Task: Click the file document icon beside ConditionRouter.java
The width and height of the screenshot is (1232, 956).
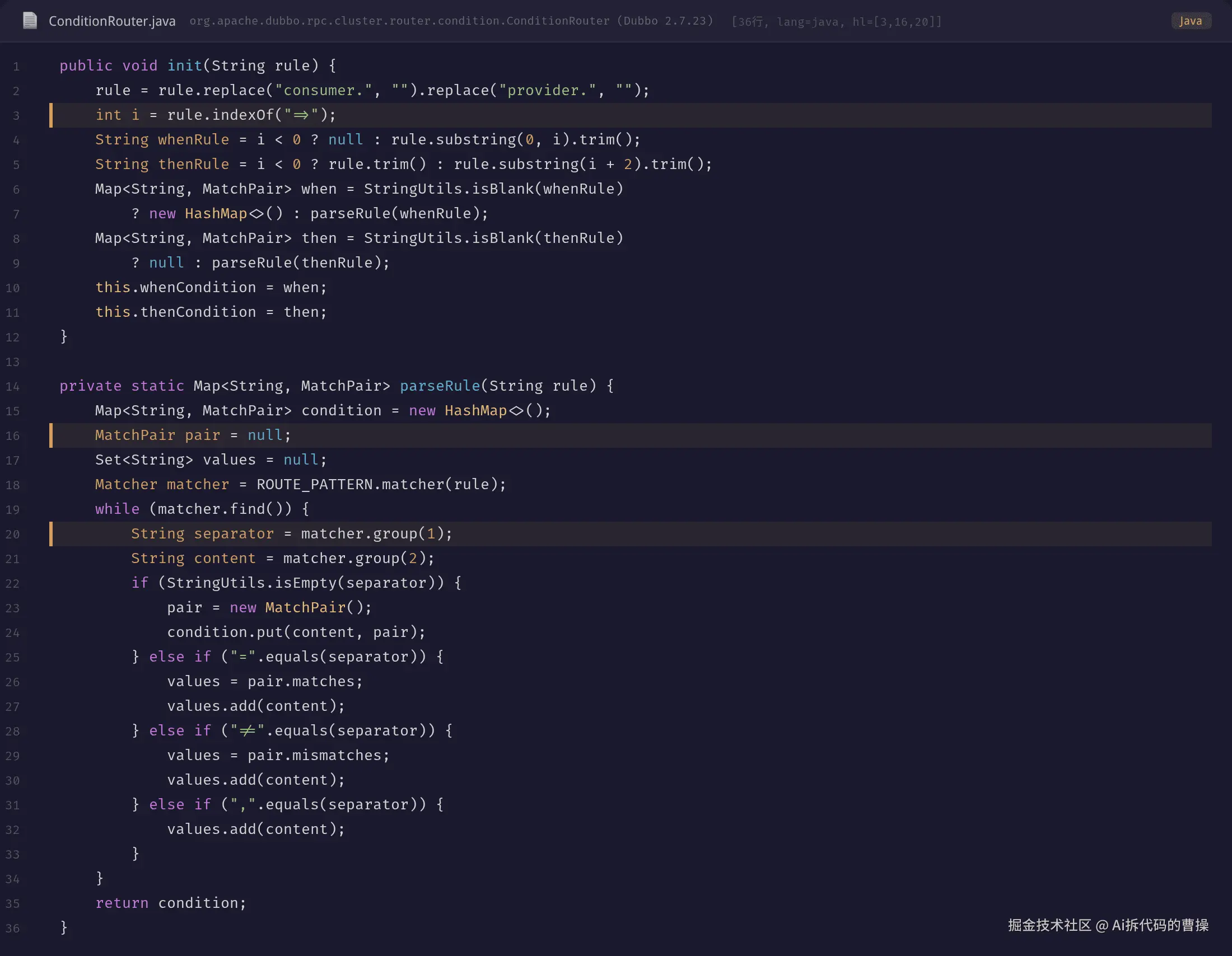Action: (x=30, y=21)
